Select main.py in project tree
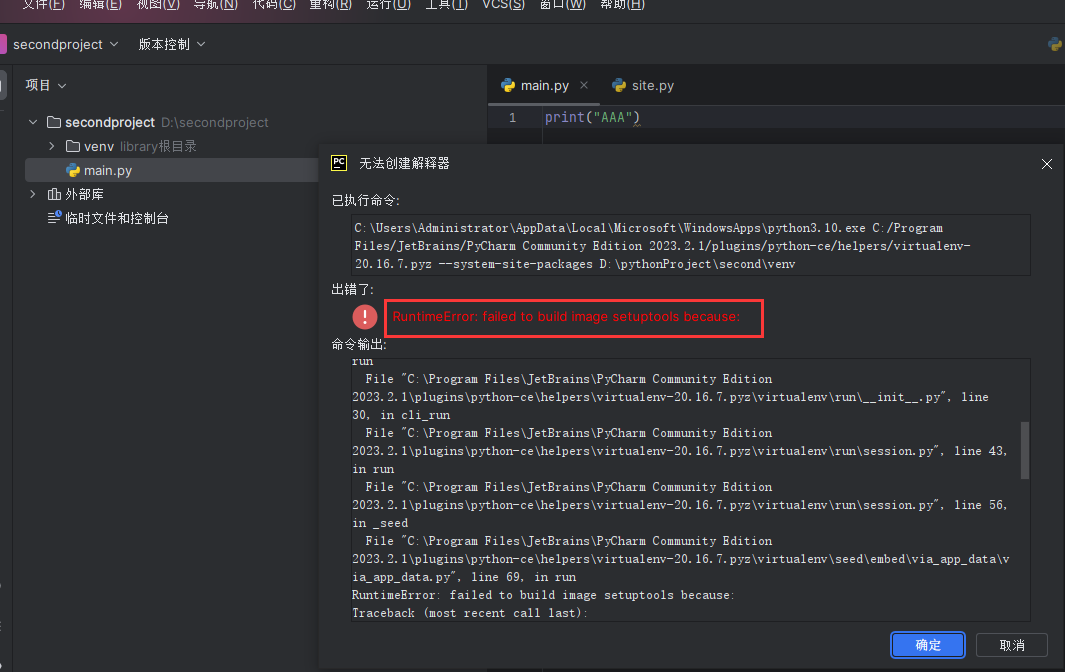Viewport: 1065px width, 672px height. [x=107, y=171]
